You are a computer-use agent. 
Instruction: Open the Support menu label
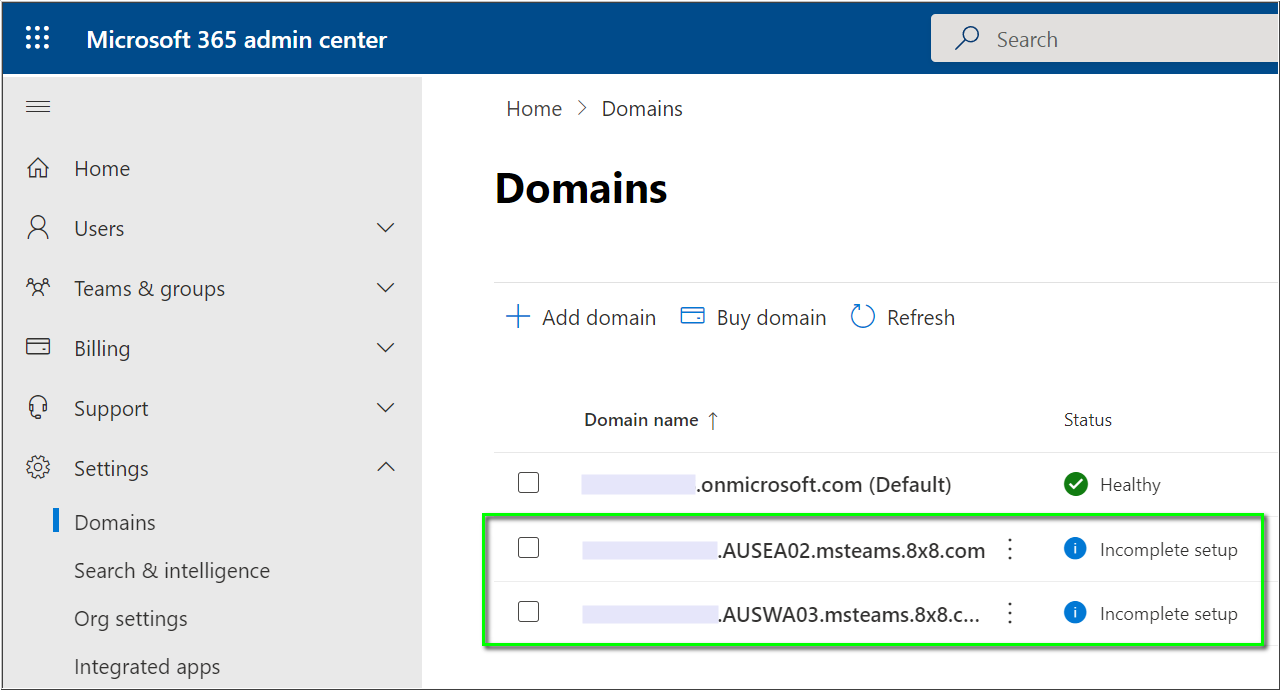point(111,409)
